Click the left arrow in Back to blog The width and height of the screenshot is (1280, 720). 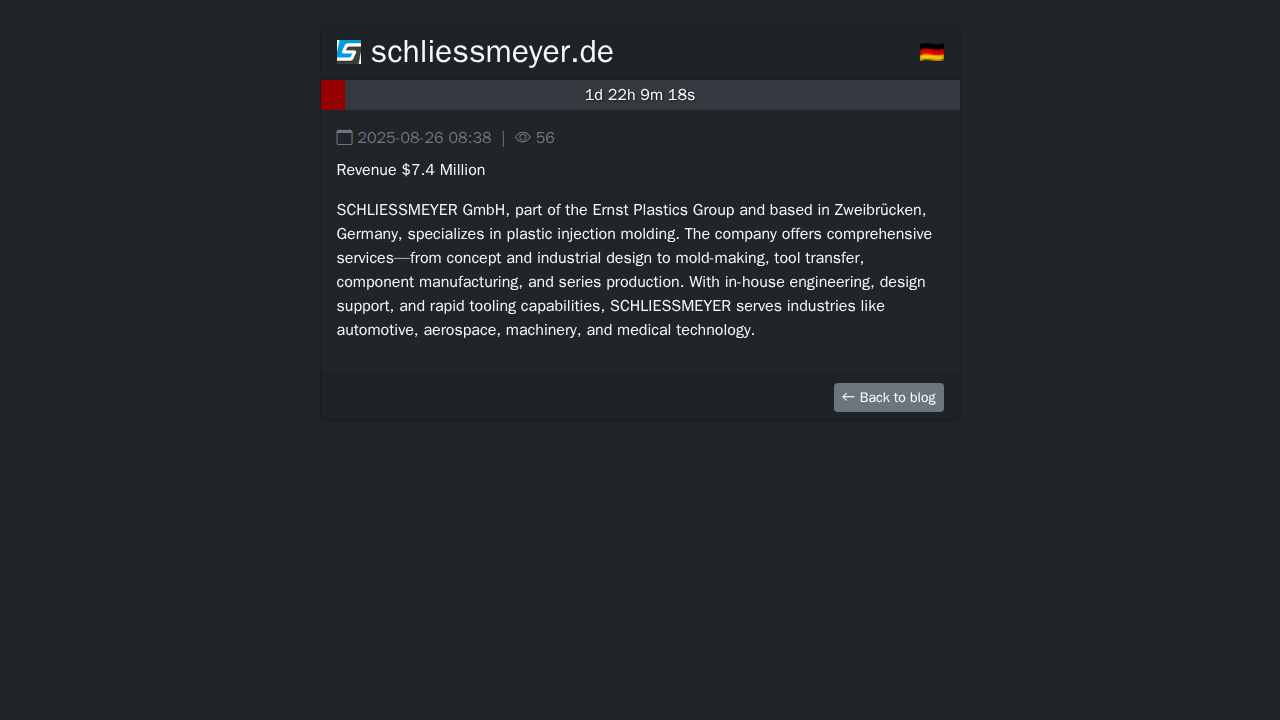pos(848,397)
